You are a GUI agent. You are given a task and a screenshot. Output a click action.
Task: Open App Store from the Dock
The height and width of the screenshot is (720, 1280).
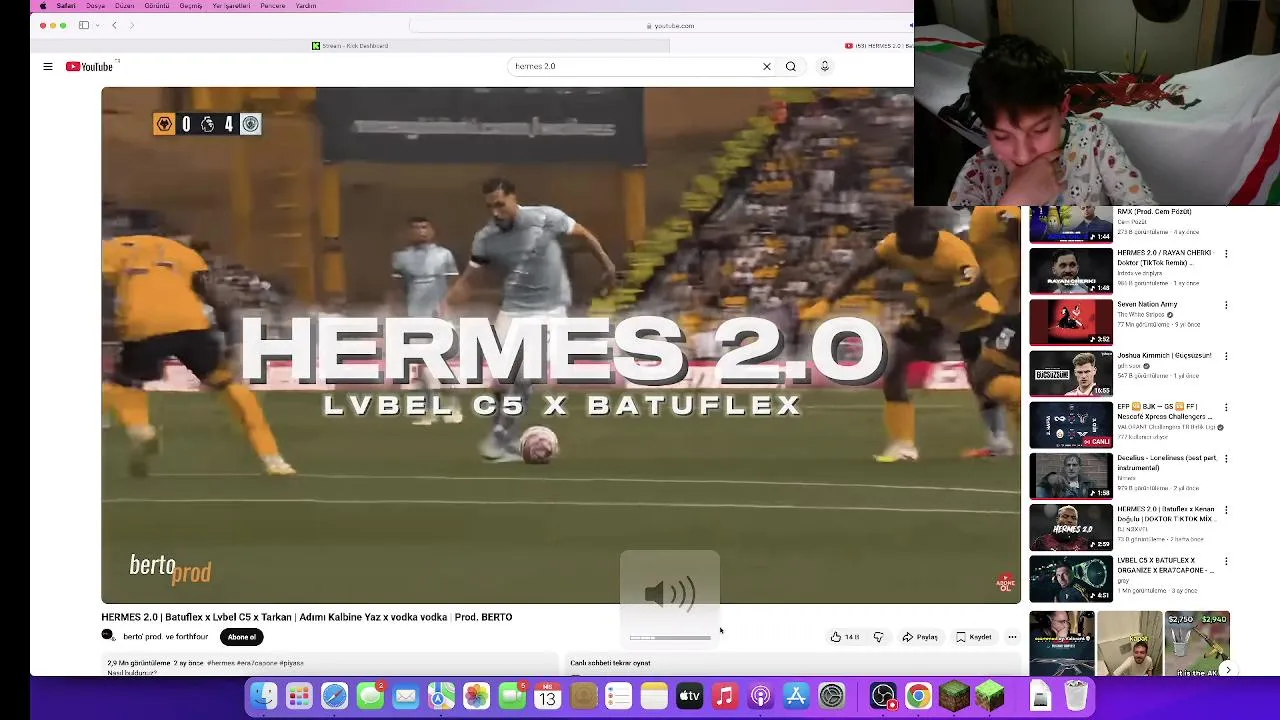pos(796,696)
